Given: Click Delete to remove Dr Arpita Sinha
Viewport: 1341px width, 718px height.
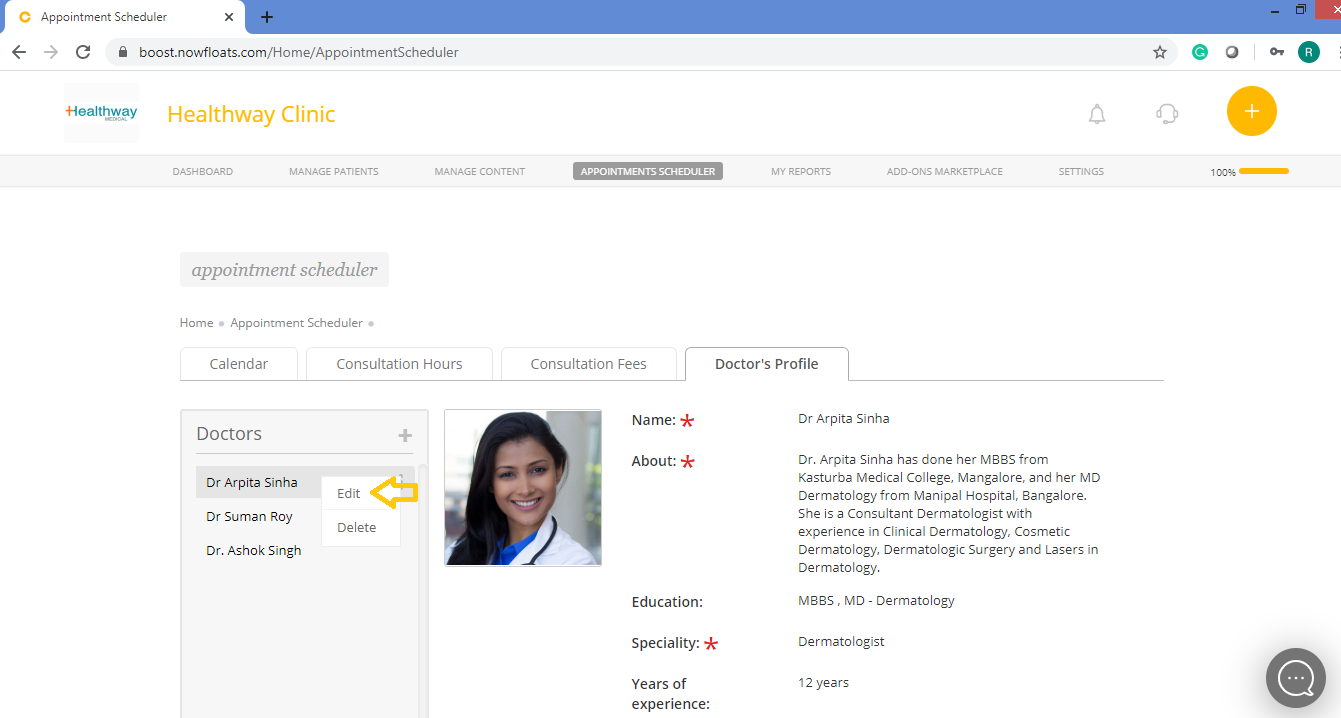Looking at the screenshot, I should (x=355, y=527).
